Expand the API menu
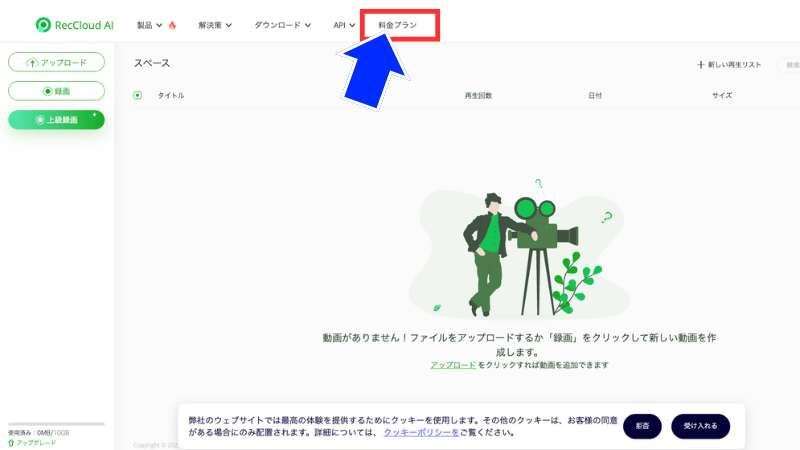This screenshot has width=800, height=450. click(x=344, y=25)
